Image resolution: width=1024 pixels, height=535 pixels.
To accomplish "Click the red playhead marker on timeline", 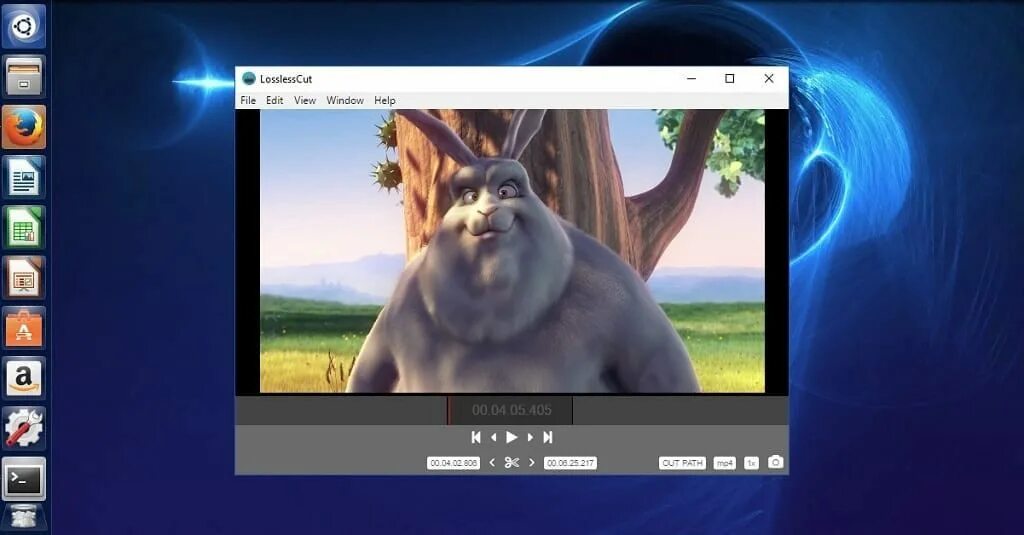I will tap(448, 410).
